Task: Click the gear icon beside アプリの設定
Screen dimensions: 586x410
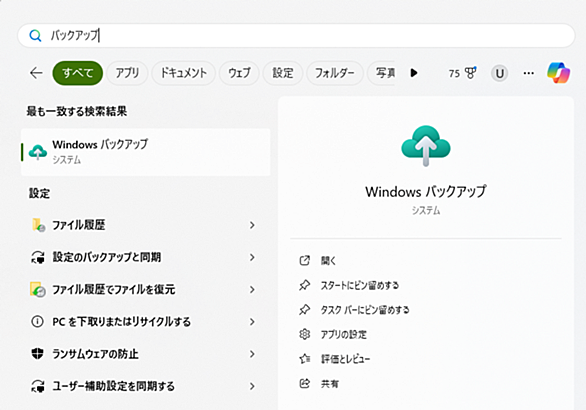Action: [x=305, y=334]
